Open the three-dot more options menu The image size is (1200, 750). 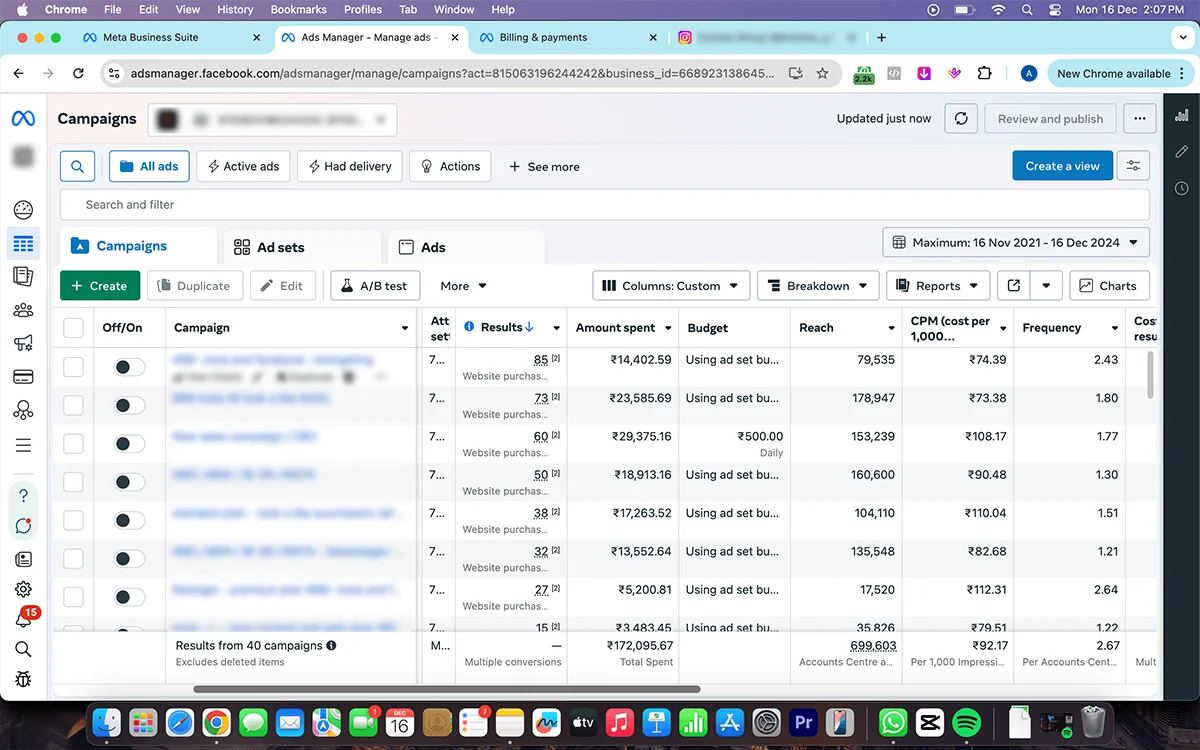click(1139, 119)
